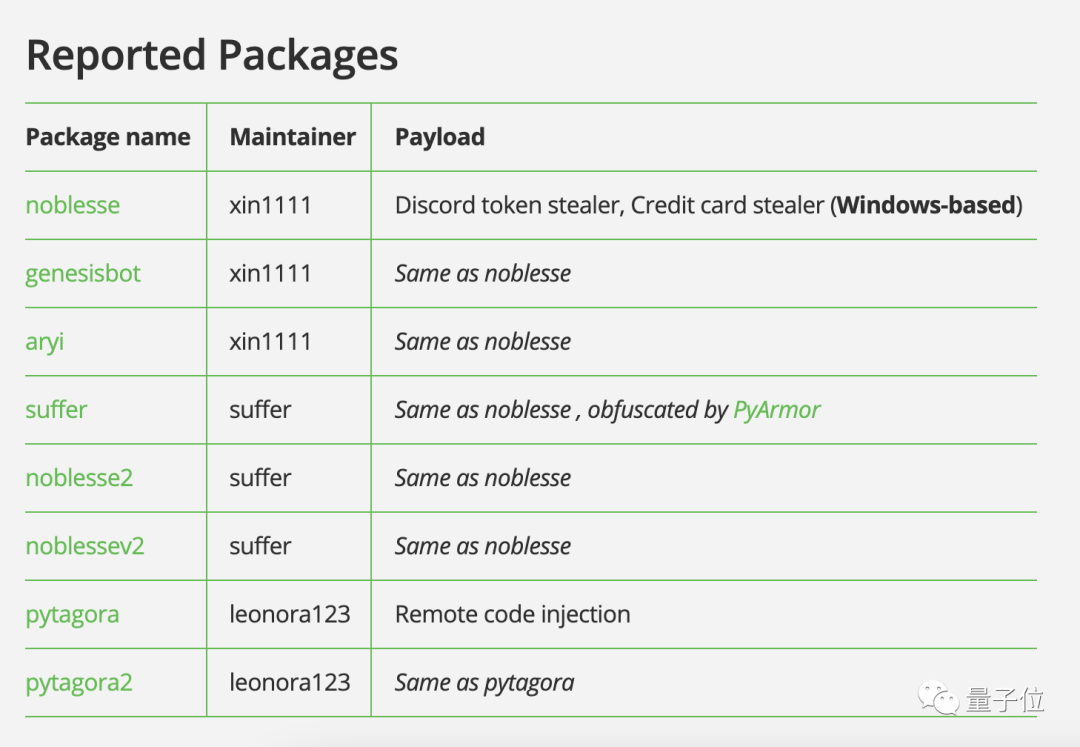Screen dimensions: 1080x747
Task: Click the Remote code injection payload text
Action: pos(513,614)
